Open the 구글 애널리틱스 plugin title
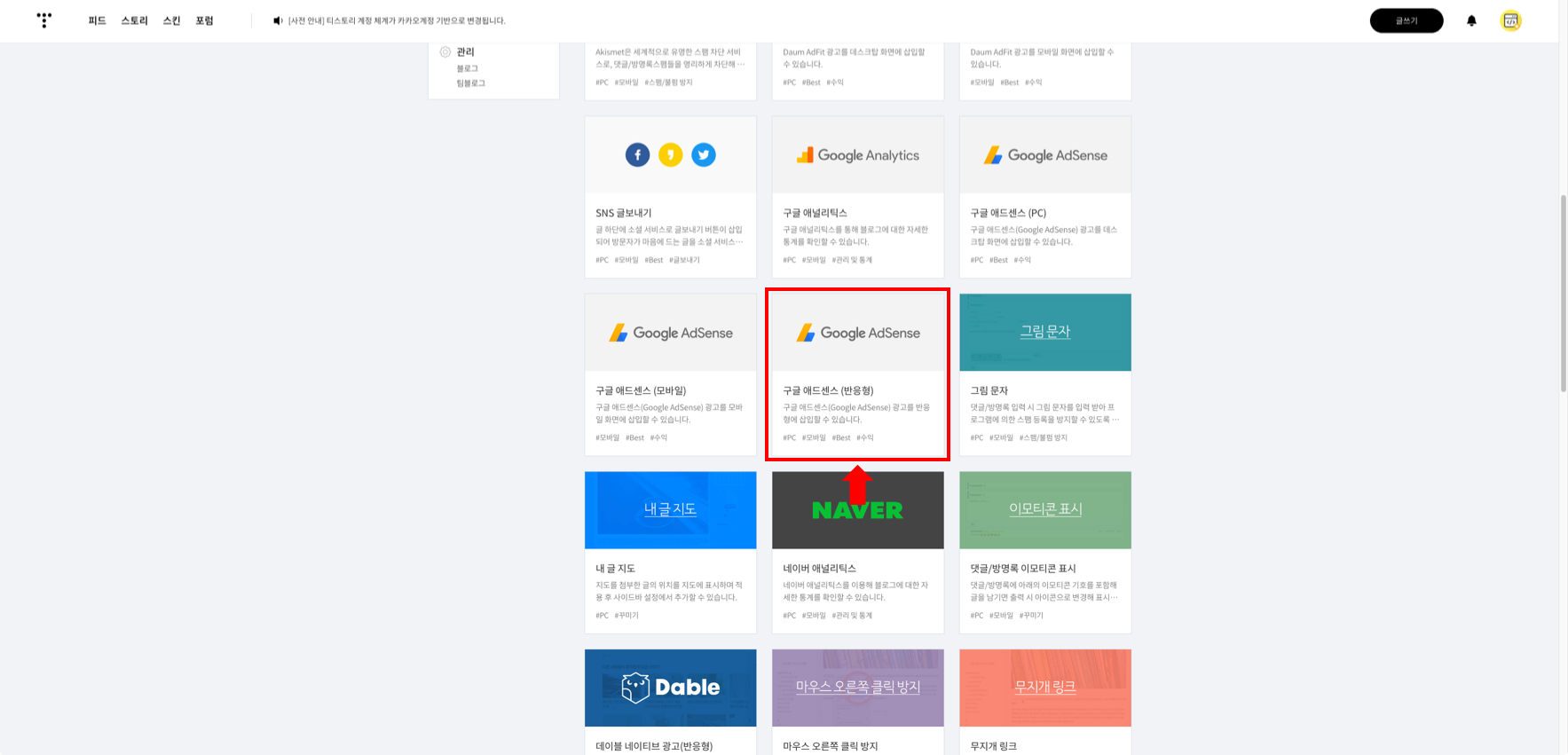This screenshot has width=1568, height=755. point(815,213)
